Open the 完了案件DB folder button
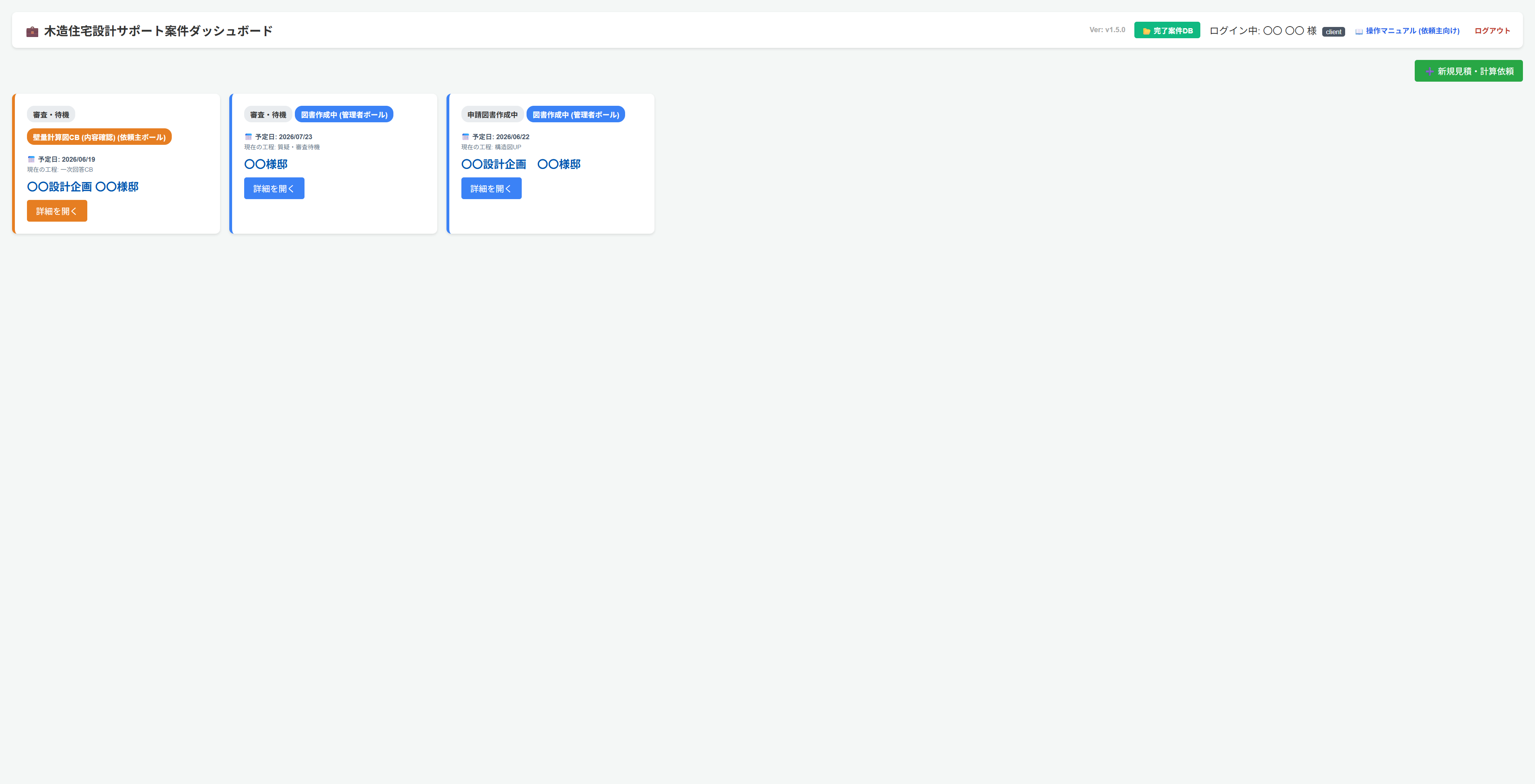 pos(1167,31)
